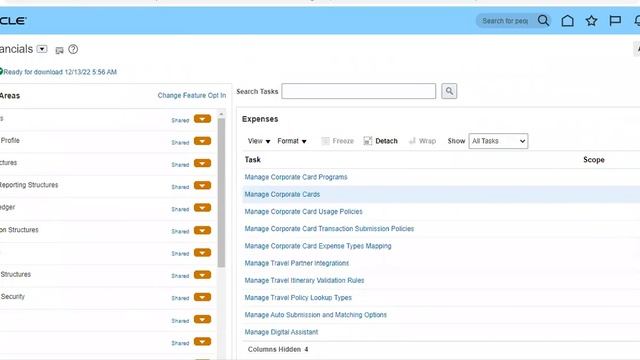Open Manage Travel Policy Lookup Types
Image resolution: width=640 pixels, height=360 pixels.
coord(298,298)
